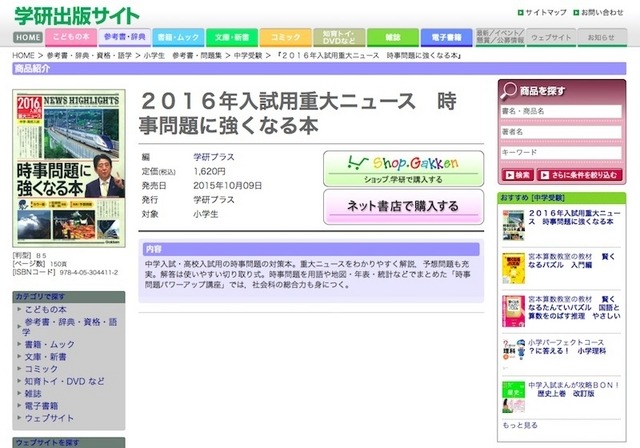Open the こどもの本 navigation tab
Image resolution: width=640 pixels, height=448 pixels.
[71, 37]
